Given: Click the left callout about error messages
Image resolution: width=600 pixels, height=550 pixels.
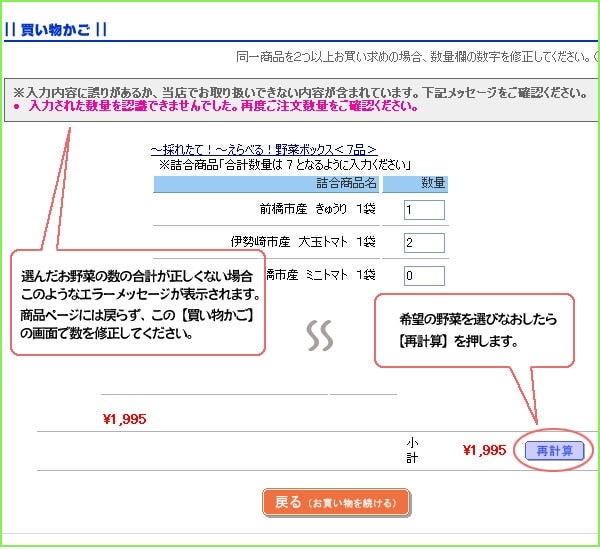Looking at the screenshot, I should pos(138,304).
